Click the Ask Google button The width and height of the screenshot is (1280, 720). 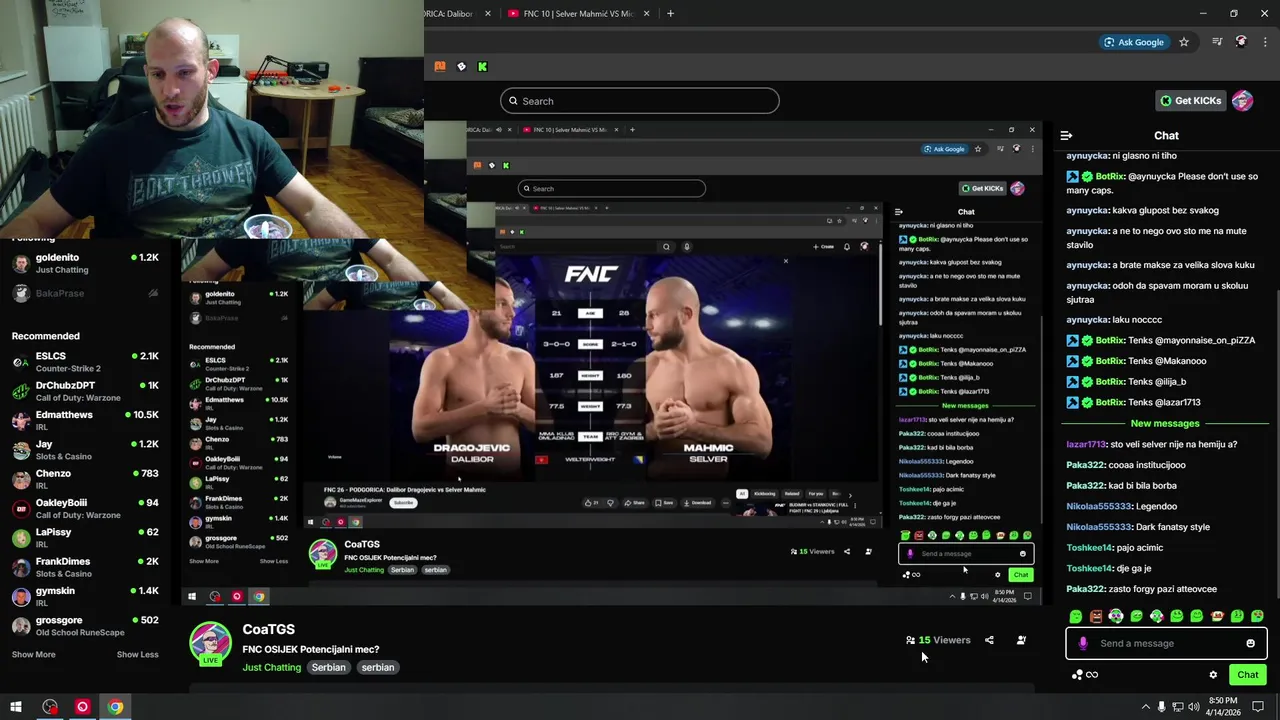coord(1133,42)
